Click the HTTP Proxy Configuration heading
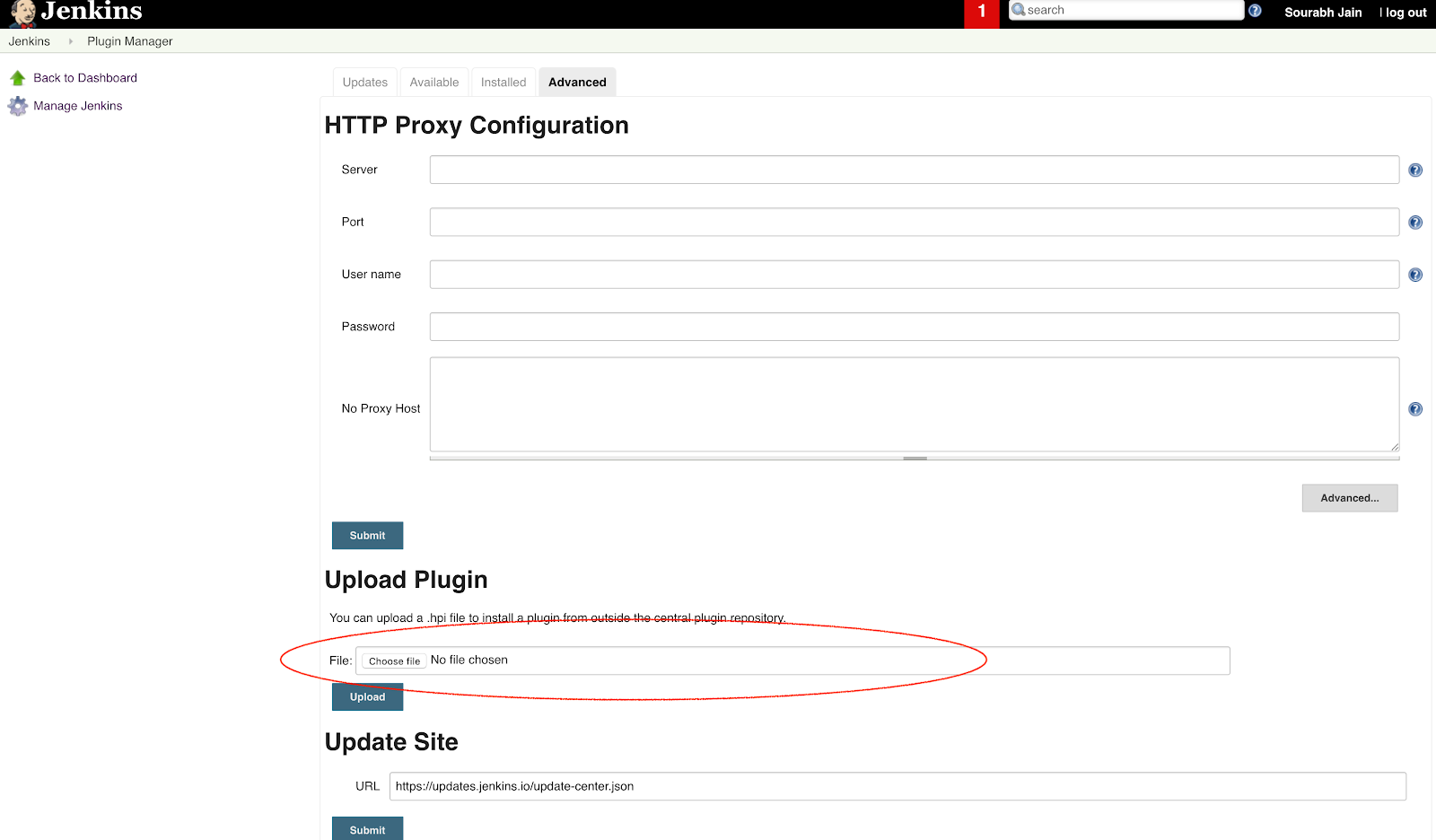 477,125
